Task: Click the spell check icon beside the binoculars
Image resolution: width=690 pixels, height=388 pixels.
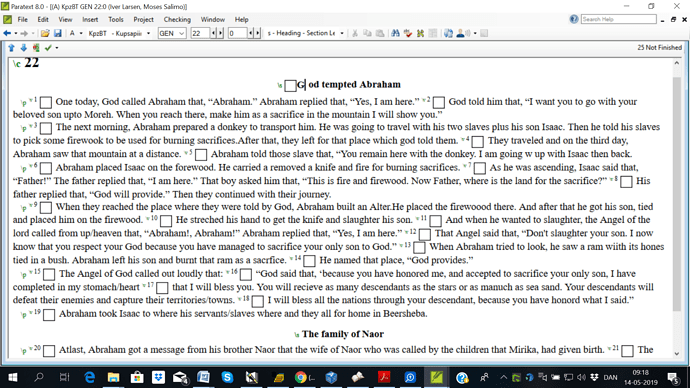Action: pyautogui.click(x=408, y=33)
